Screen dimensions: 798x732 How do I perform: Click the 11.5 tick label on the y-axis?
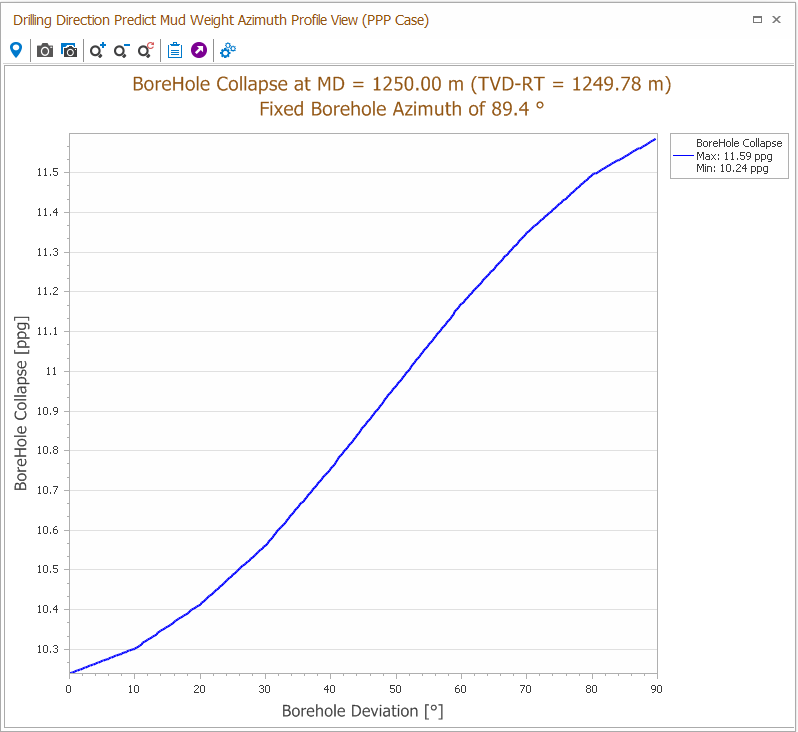(x=47, y=173)
